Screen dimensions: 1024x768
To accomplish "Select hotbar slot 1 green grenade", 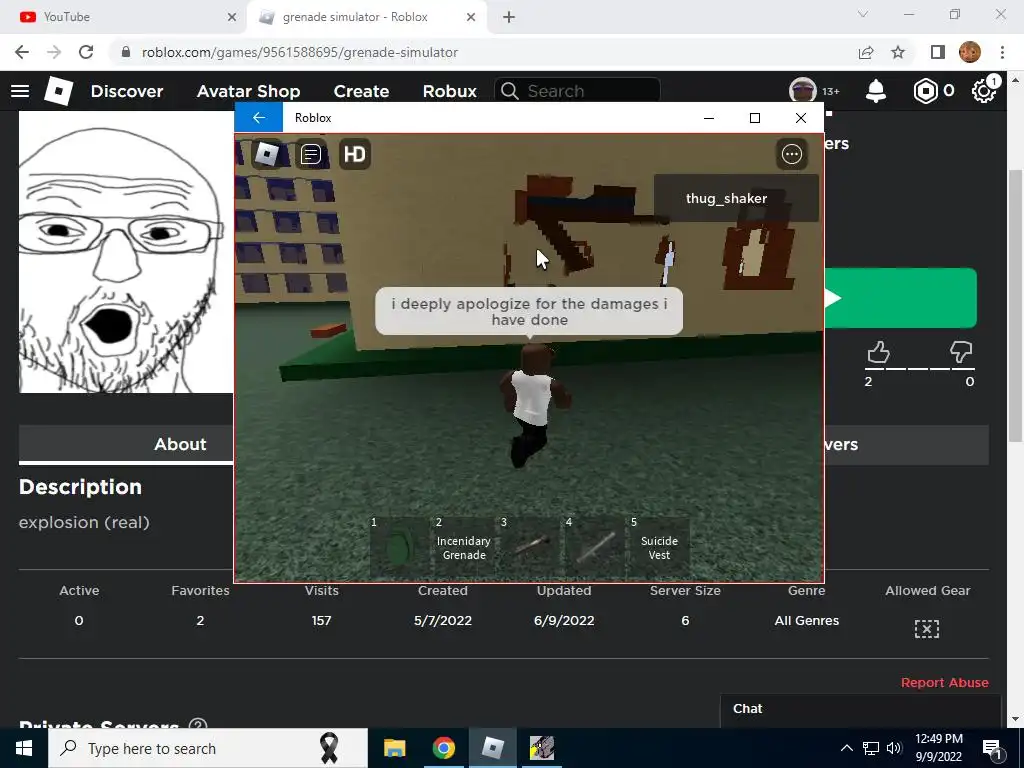I will point(399,547).
